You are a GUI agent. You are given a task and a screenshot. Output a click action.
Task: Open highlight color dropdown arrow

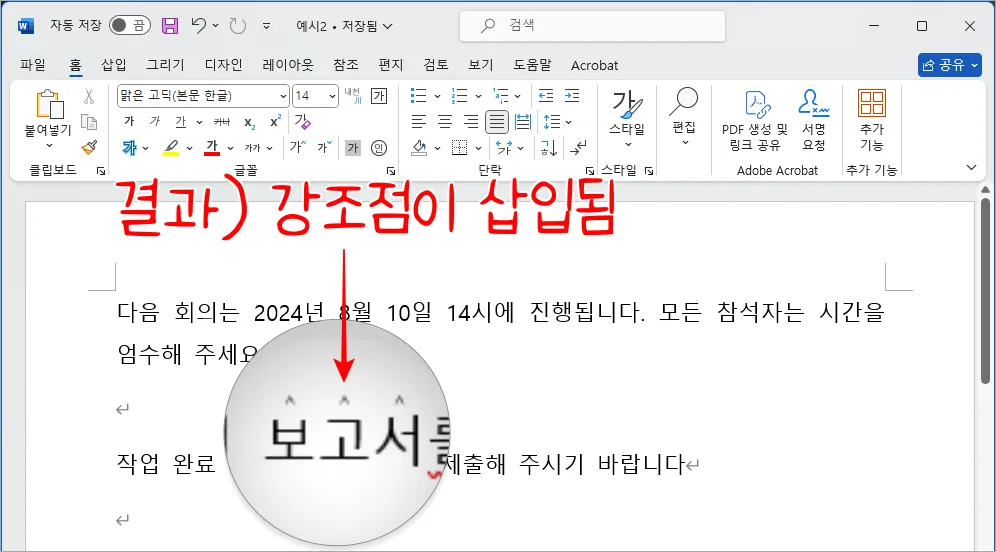189,149
